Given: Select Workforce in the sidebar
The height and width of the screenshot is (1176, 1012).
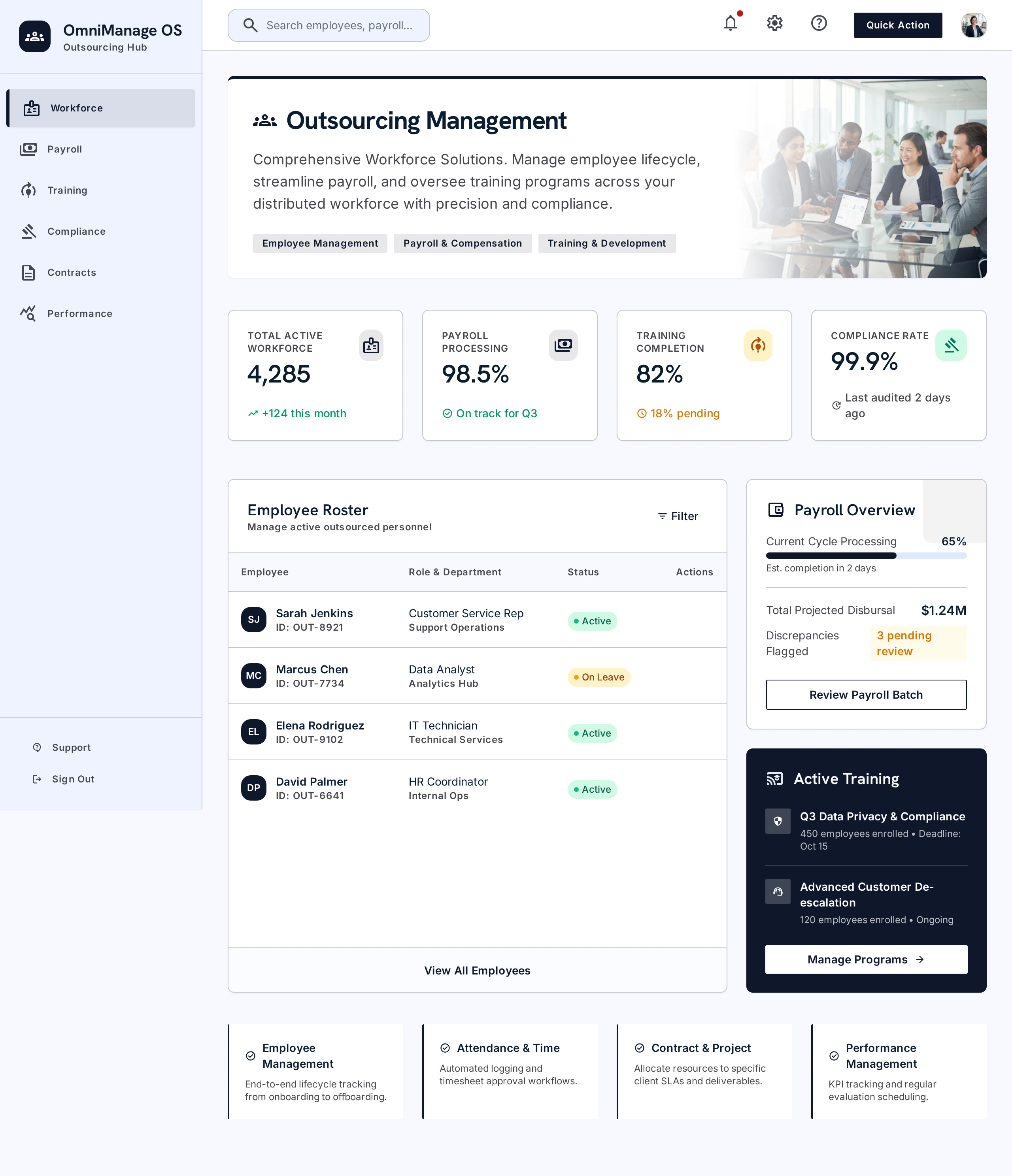Looking at the screenshot, I should coord(101,108).
